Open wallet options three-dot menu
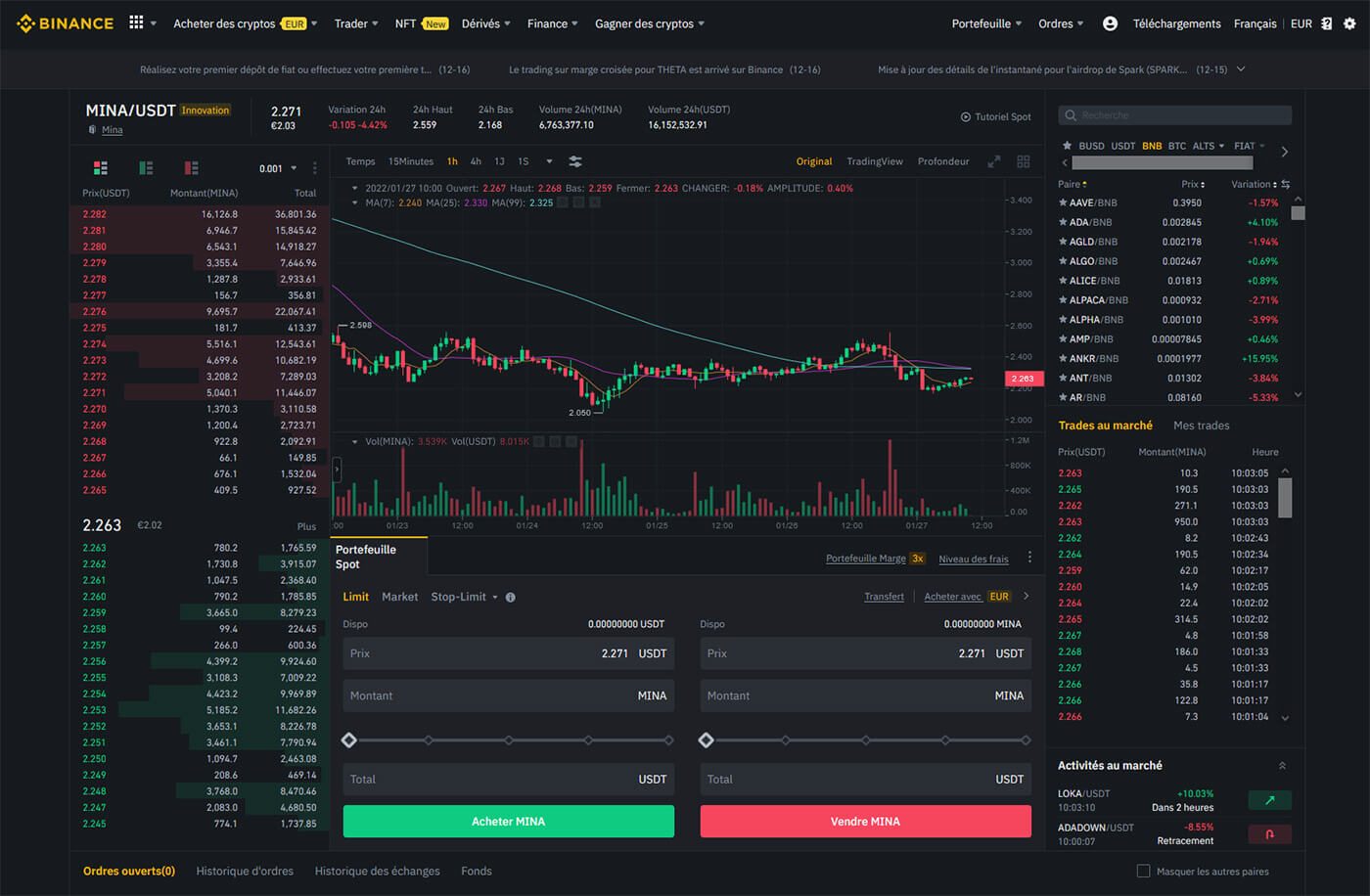Viewport: 1370px width, 896px height. pos(1029,558)
